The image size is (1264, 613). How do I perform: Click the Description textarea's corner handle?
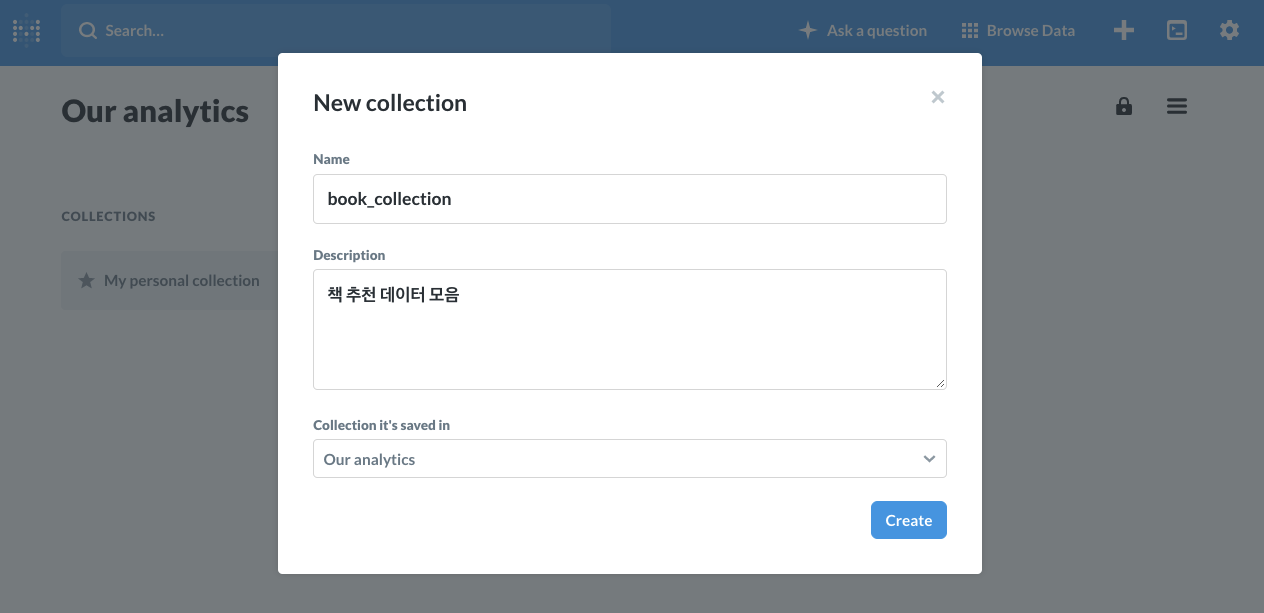[x=940, y=383]
